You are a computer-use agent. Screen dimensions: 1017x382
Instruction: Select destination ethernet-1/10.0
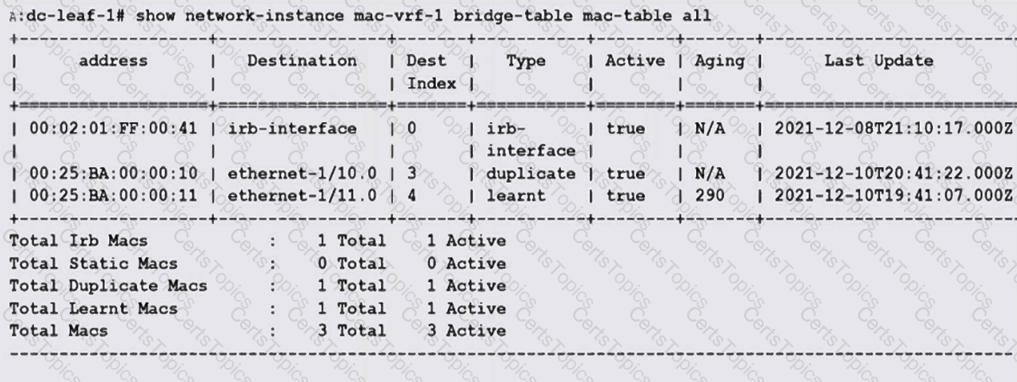tap(302, 174)
